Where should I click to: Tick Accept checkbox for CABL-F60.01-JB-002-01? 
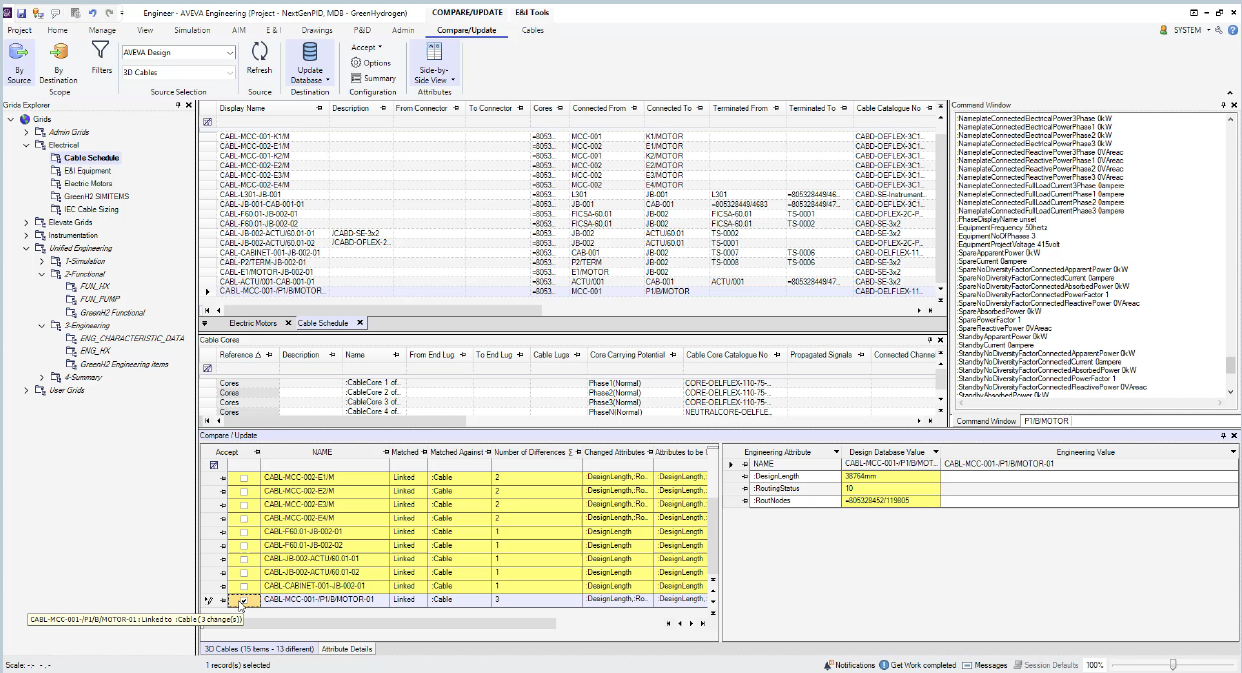click(x=244, y=532)
